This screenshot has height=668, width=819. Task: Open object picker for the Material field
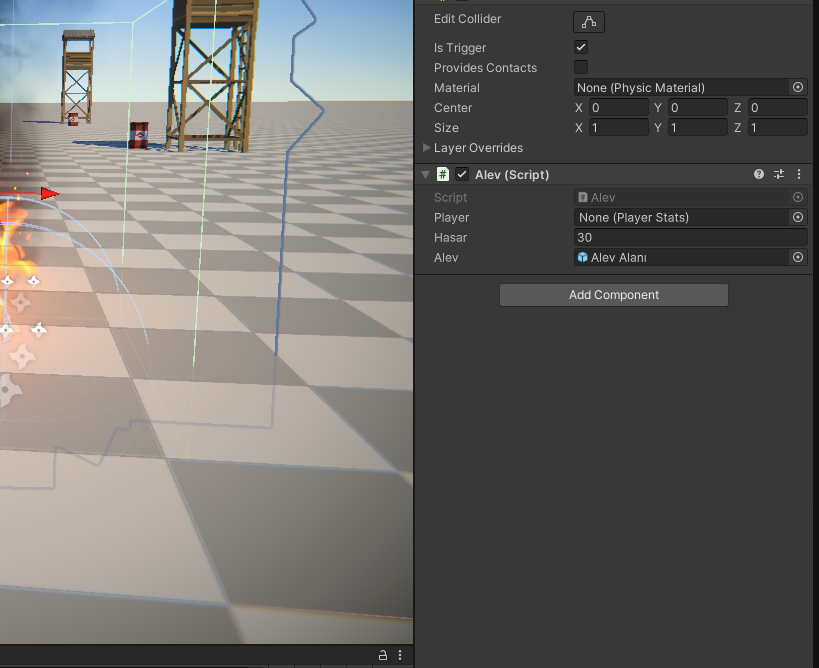[x=798, y=88]
